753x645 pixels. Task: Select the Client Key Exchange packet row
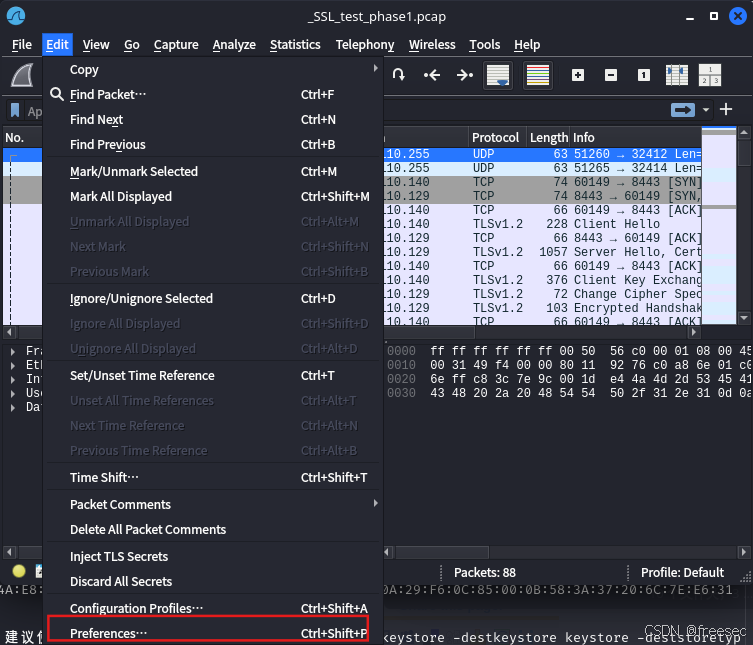click(x=543, y=280)
